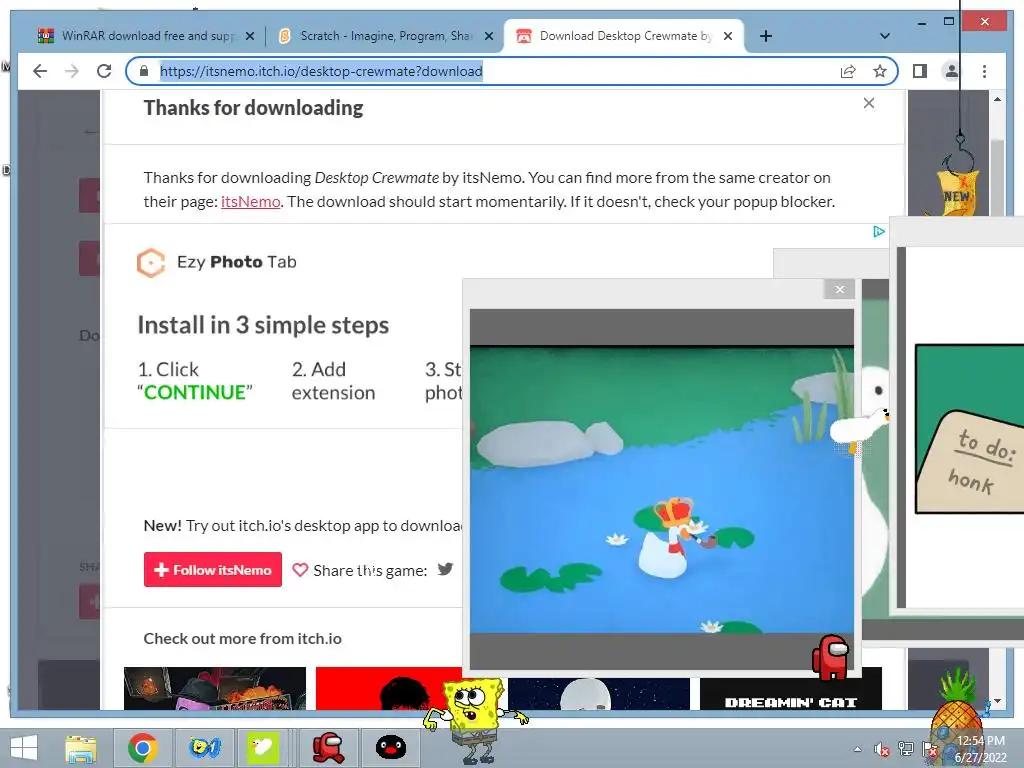
Task: Click the AdChoices icon on the ad
Action: coord(878,231)
